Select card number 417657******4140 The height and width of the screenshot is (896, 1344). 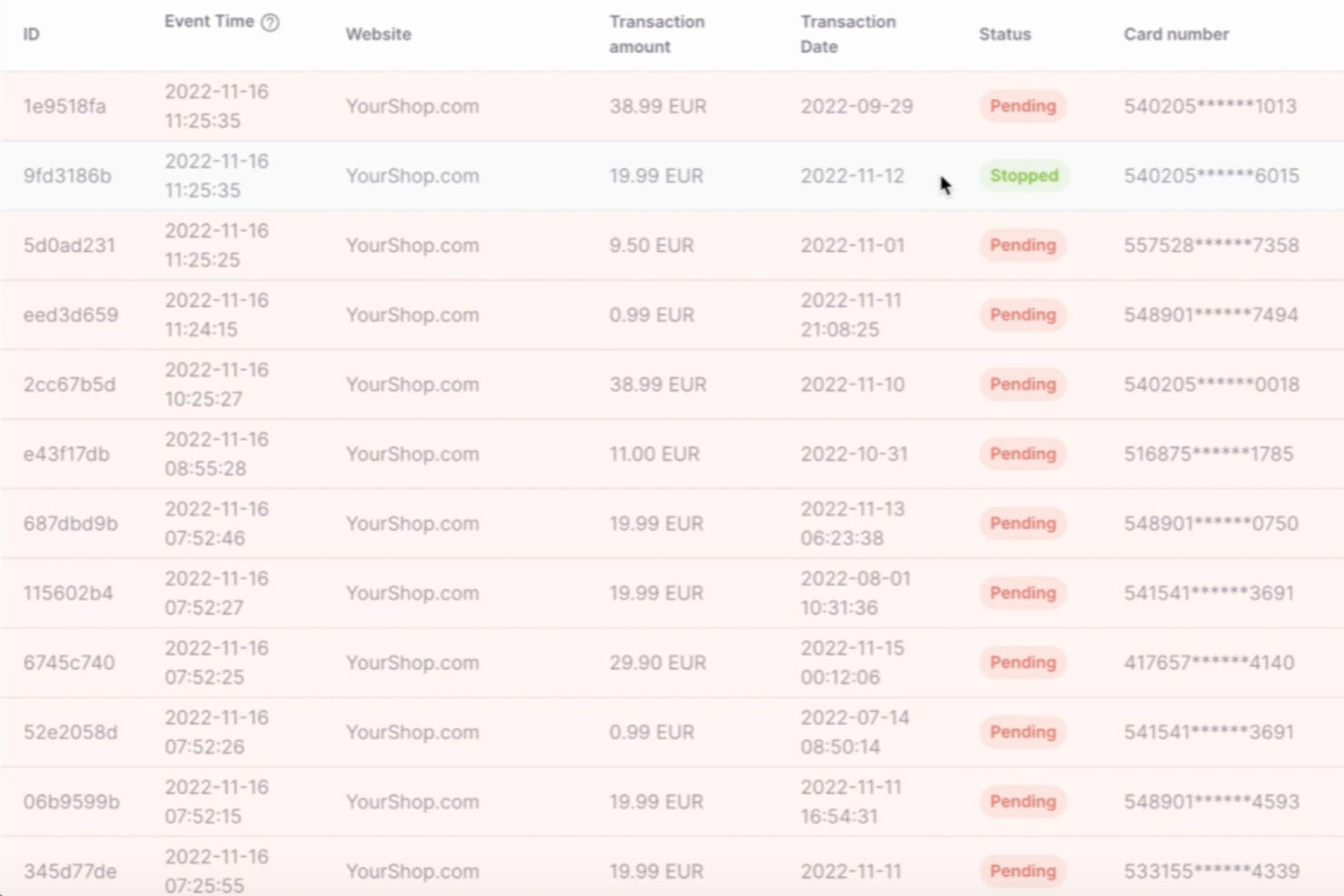click(x=1211, y=662)
